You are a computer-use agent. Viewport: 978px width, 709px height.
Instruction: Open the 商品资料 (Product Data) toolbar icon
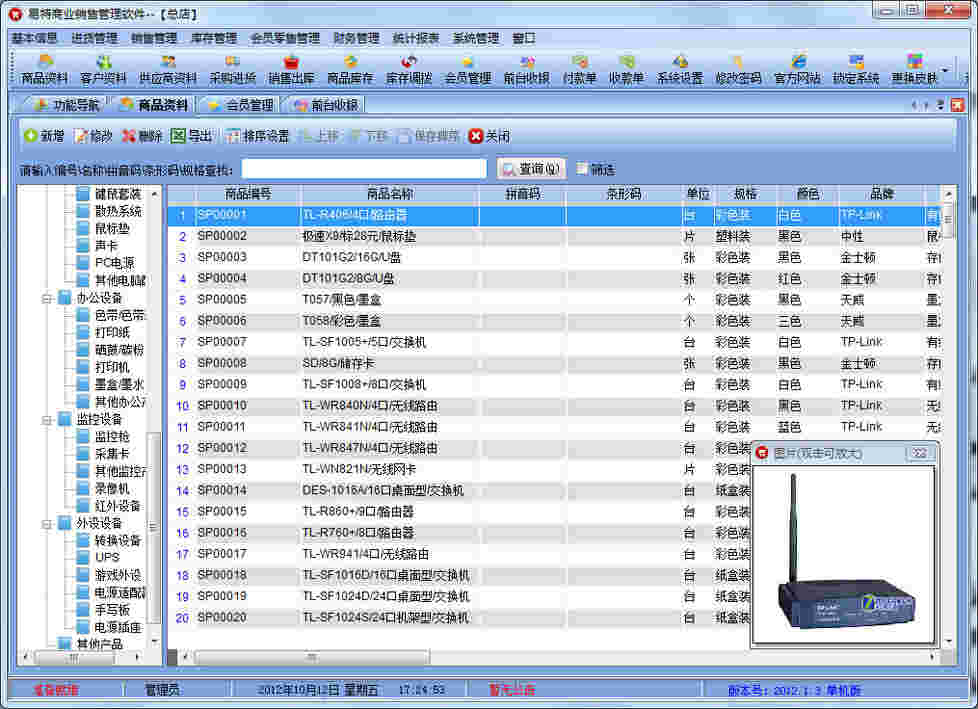click(x=45, y=71)
